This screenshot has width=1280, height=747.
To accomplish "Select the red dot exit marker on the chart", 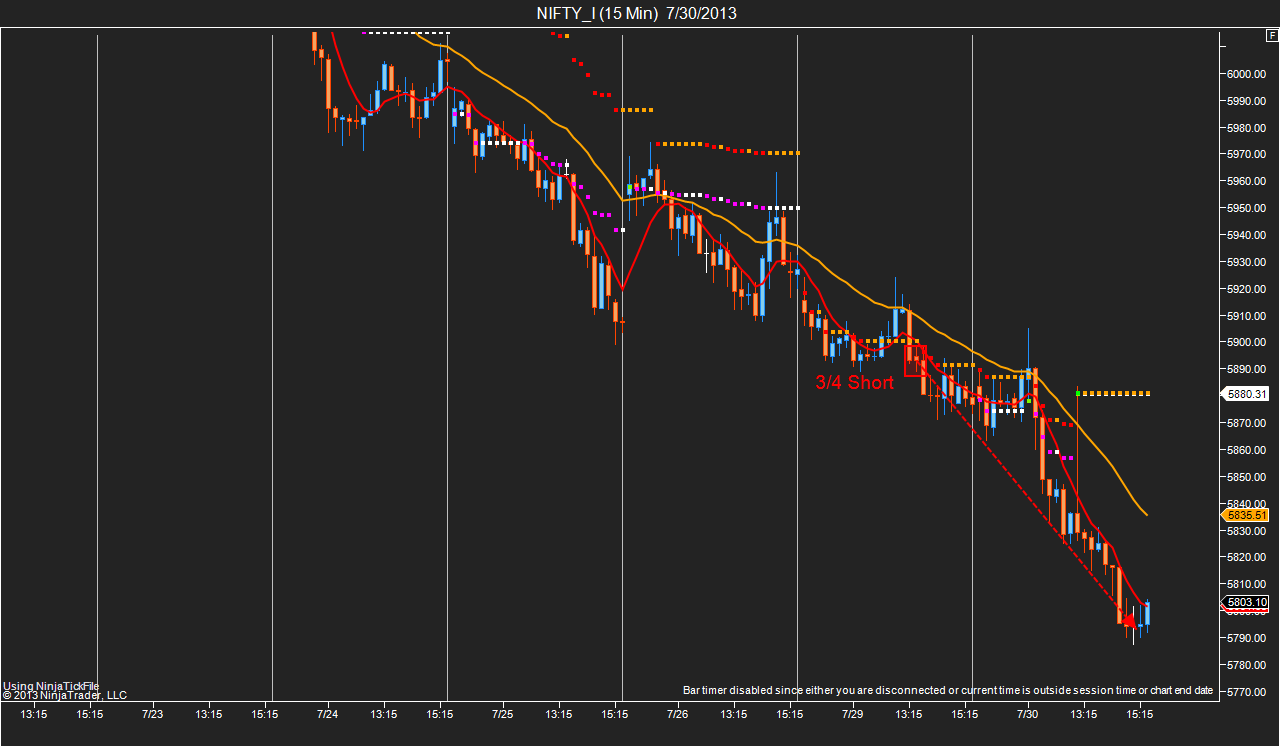I will pyautogui.click(x=1129, y=621).
